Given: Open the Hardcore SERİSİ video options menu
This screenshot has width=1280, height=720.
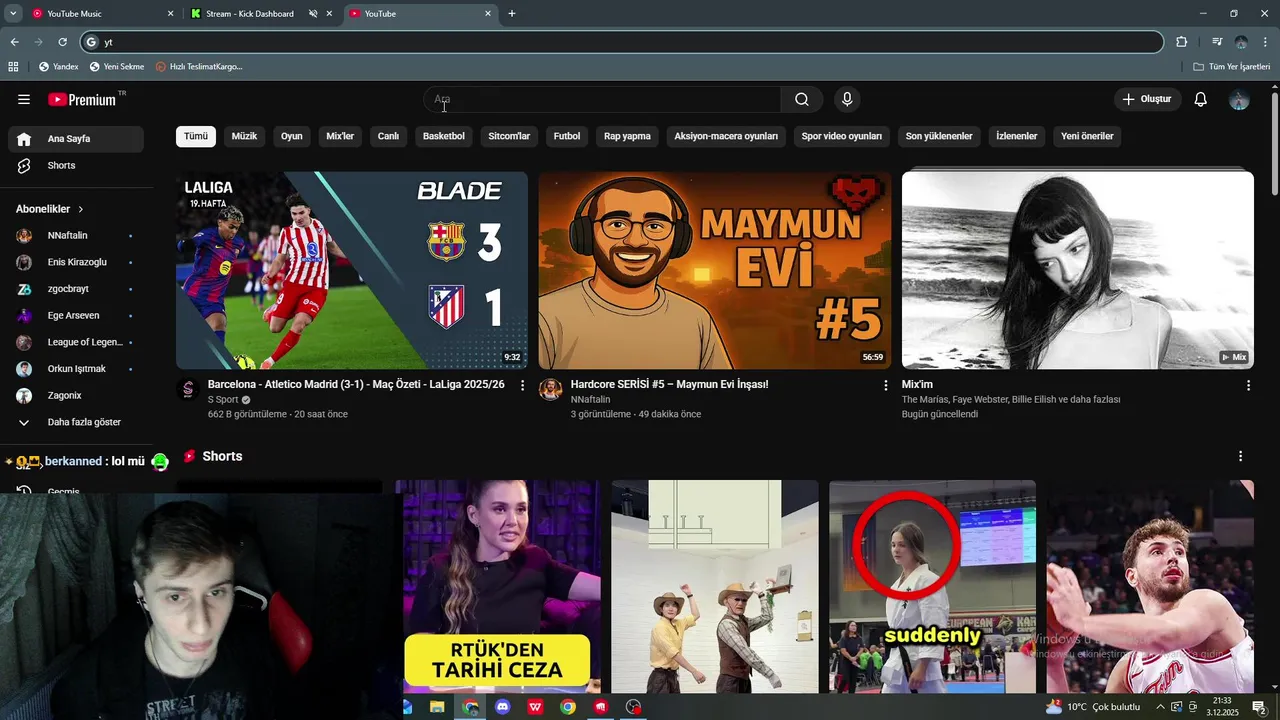Looking at the screenshot, I should (885, 385).
